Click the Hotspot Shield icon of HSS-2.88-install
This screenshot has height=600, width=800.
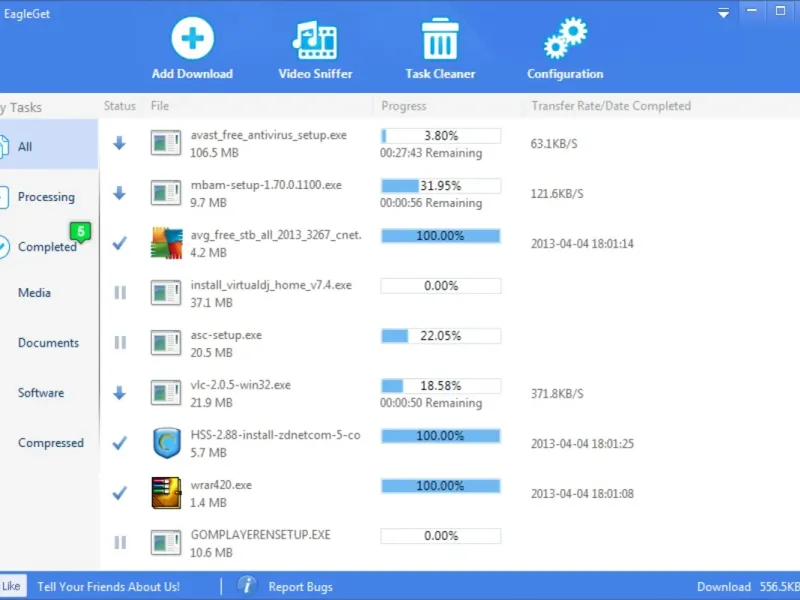(x=167, y=443)
